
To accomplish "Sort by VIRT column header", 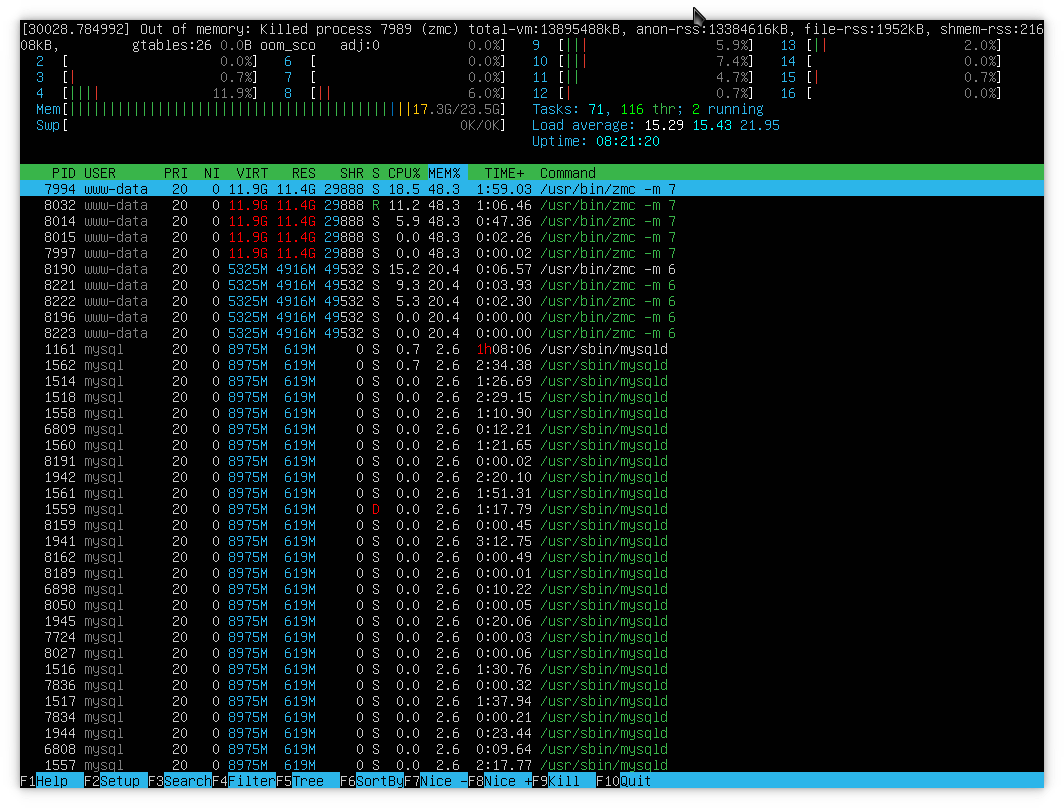I will tap(252, 173).
